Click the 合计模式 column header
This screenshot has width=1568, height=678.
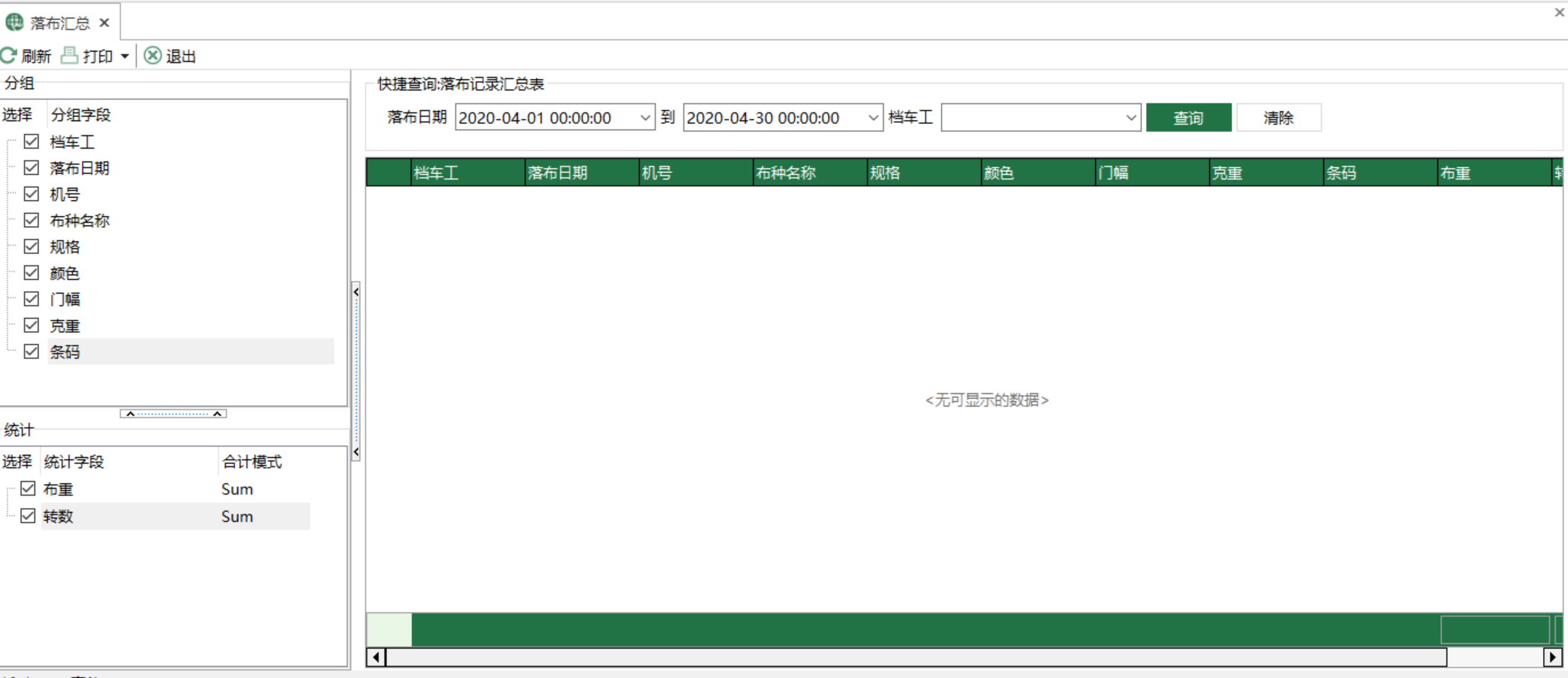(252, 462)
